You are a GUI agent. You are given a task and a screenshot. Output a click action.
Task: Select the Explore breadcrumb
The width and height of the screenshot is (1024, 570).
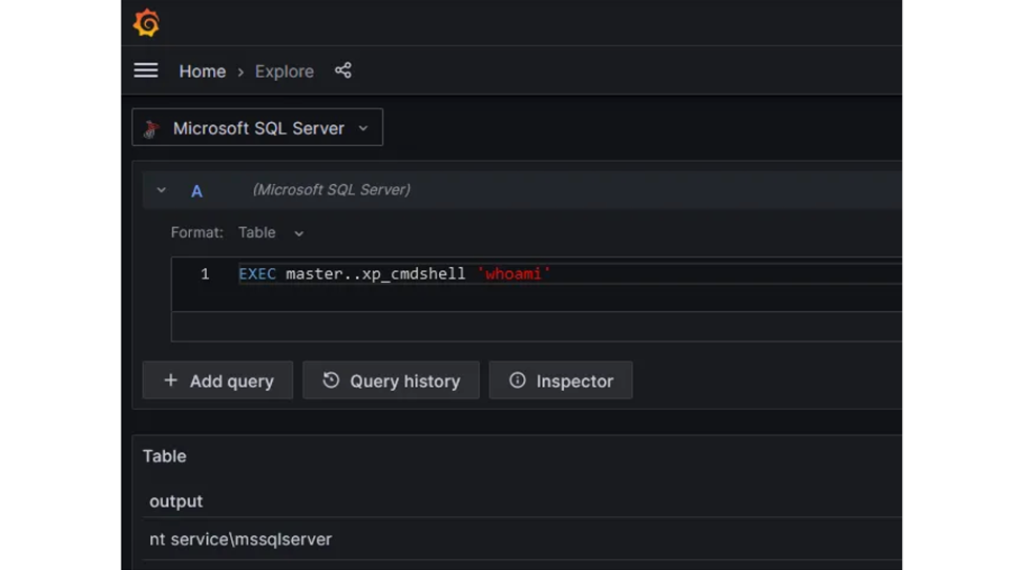pos(284,71)
